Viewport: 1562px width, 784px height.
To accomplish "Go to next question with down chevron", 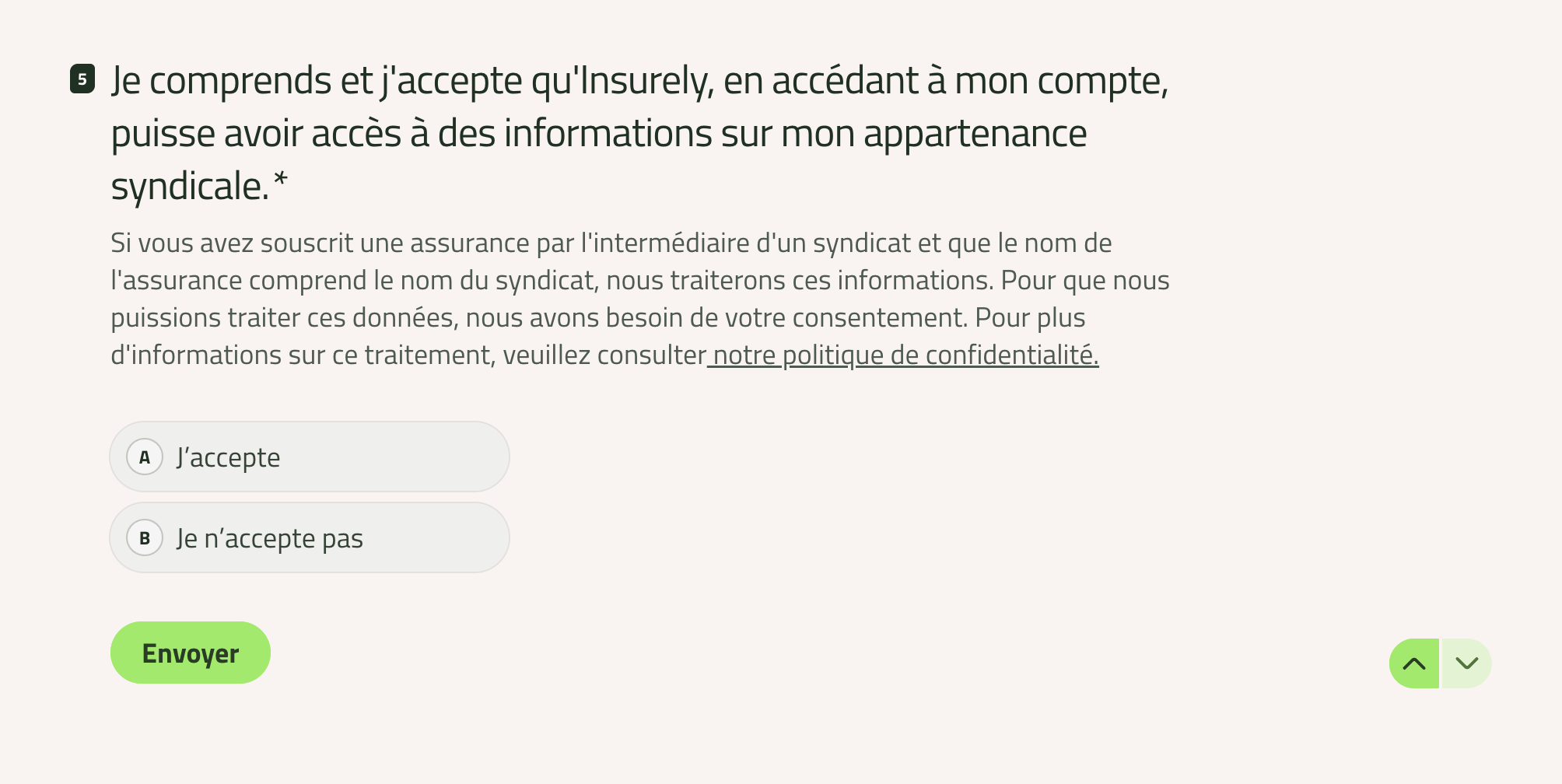I will coord(1467,663).
